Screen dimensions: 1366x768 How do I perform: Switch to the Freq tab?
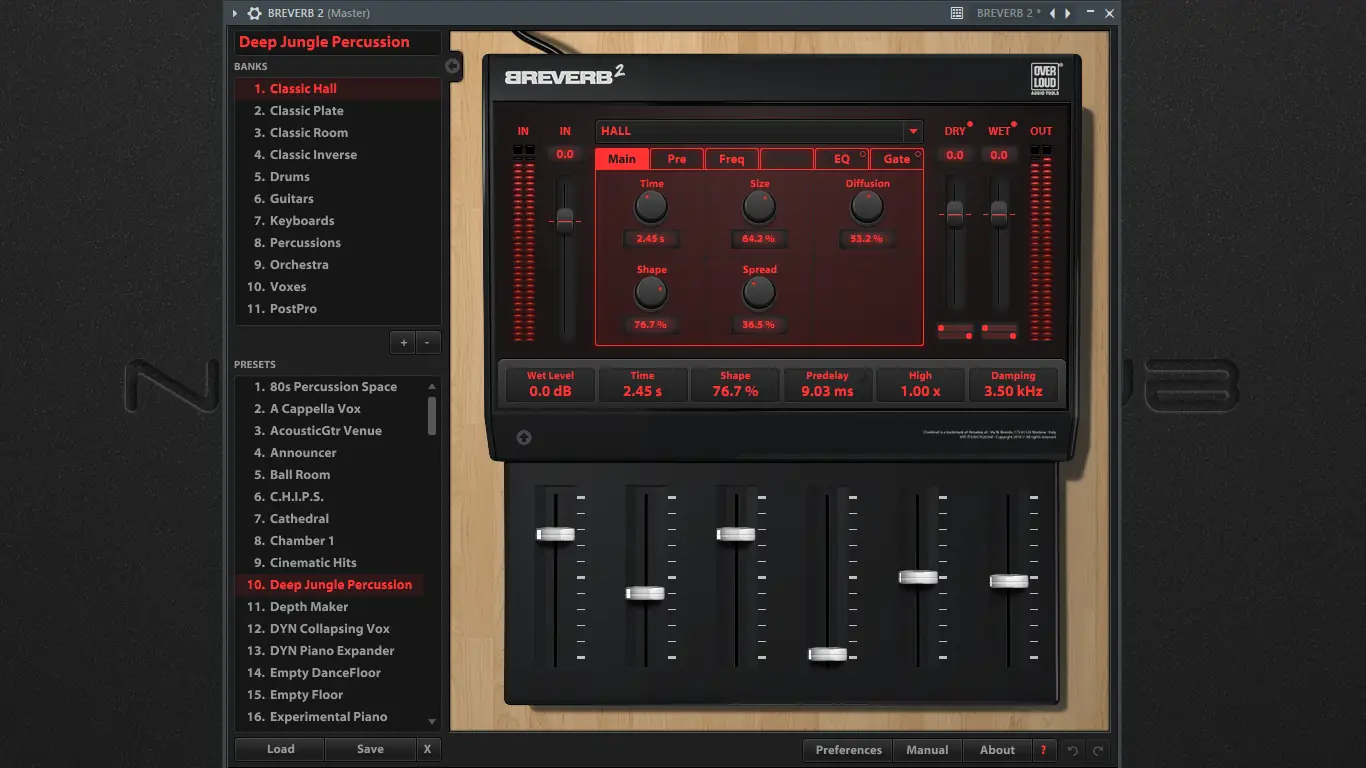click(732, 159)
